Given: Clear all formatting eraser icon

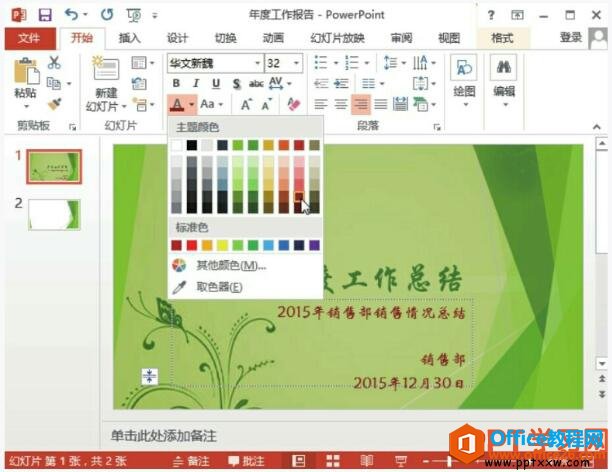Looking at the screenshot, I should tap(294, 104).
